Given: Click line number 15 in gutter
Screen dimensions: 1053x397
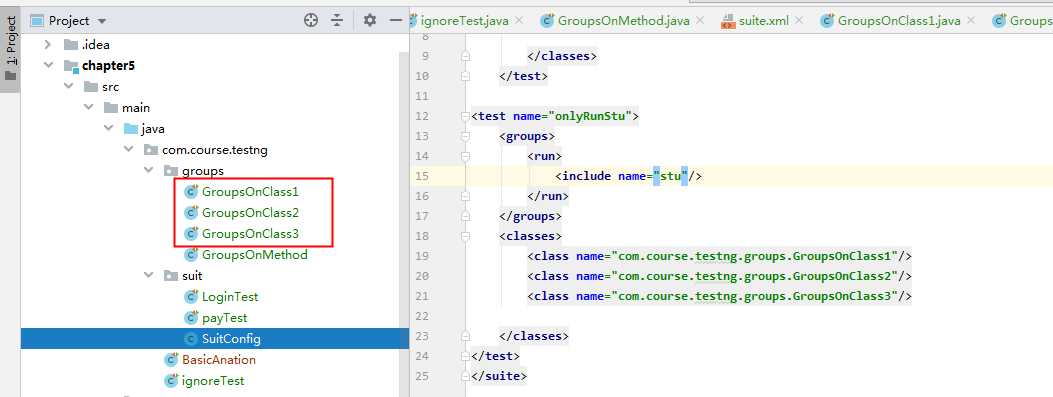Looking at the screenshot, I should [x=422, y=176].
